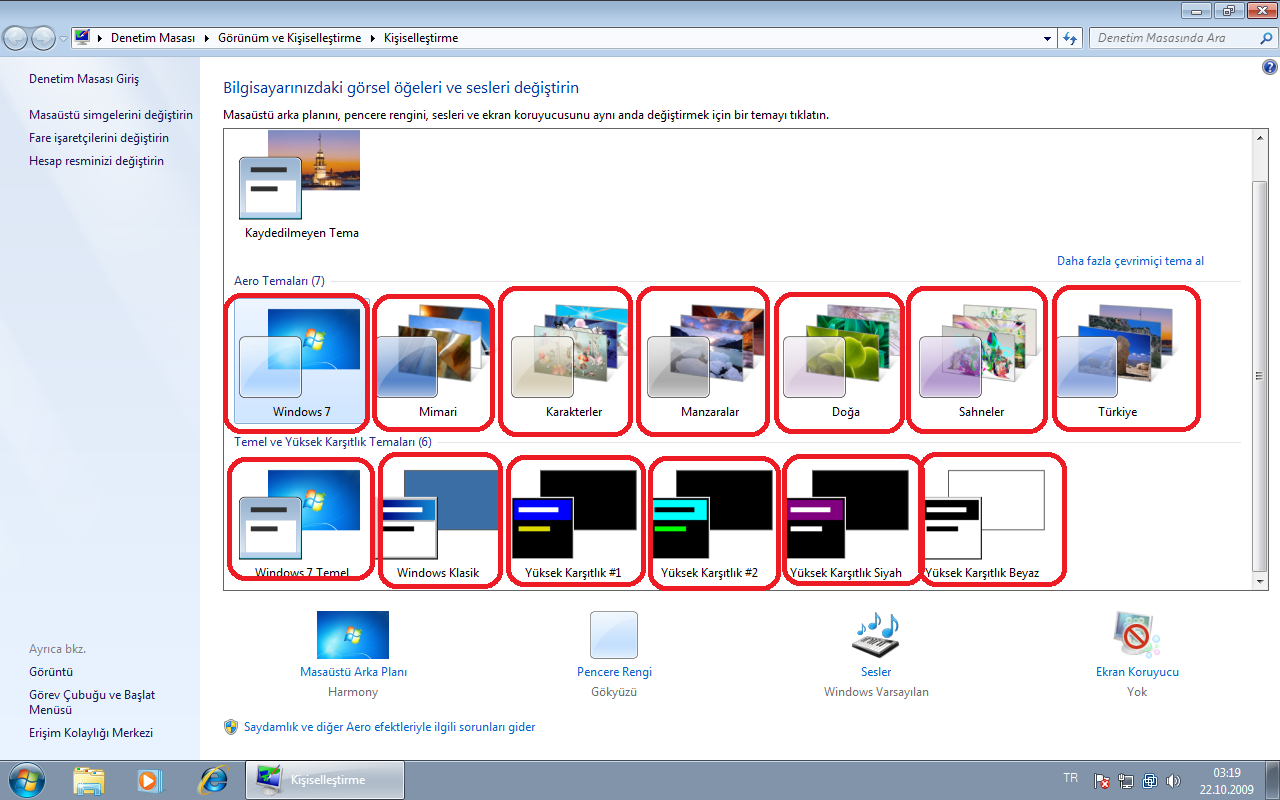Click Daha fazla çevrimiçi tema al link

click(1130, 261)
